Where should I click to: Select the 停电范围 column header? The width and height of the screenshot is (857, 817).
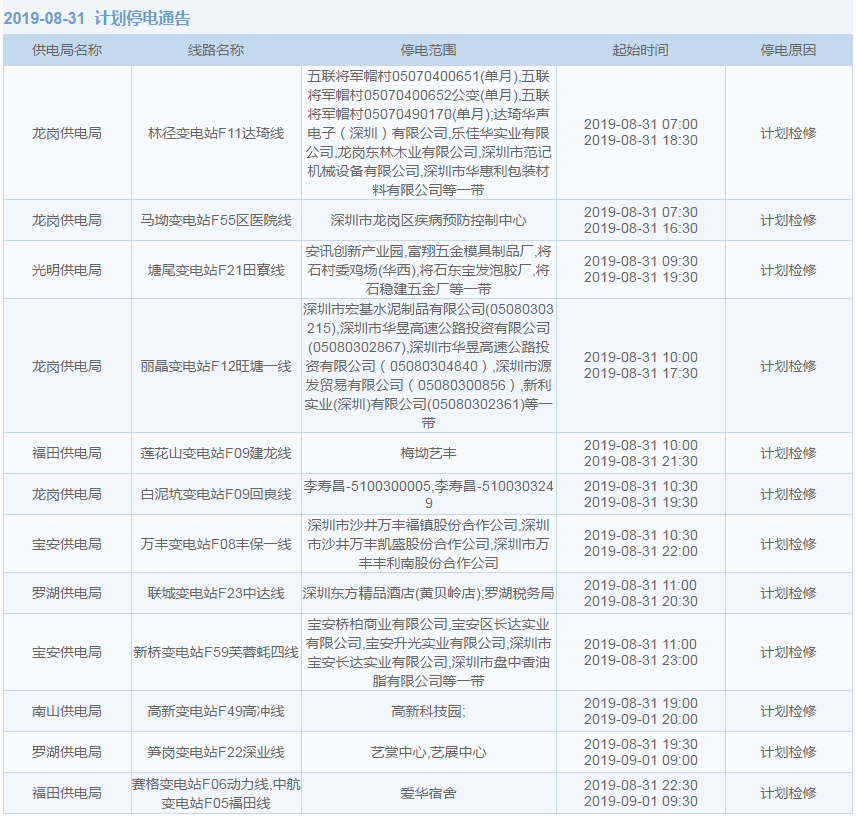pyautogui.click(x=428, y=50)
